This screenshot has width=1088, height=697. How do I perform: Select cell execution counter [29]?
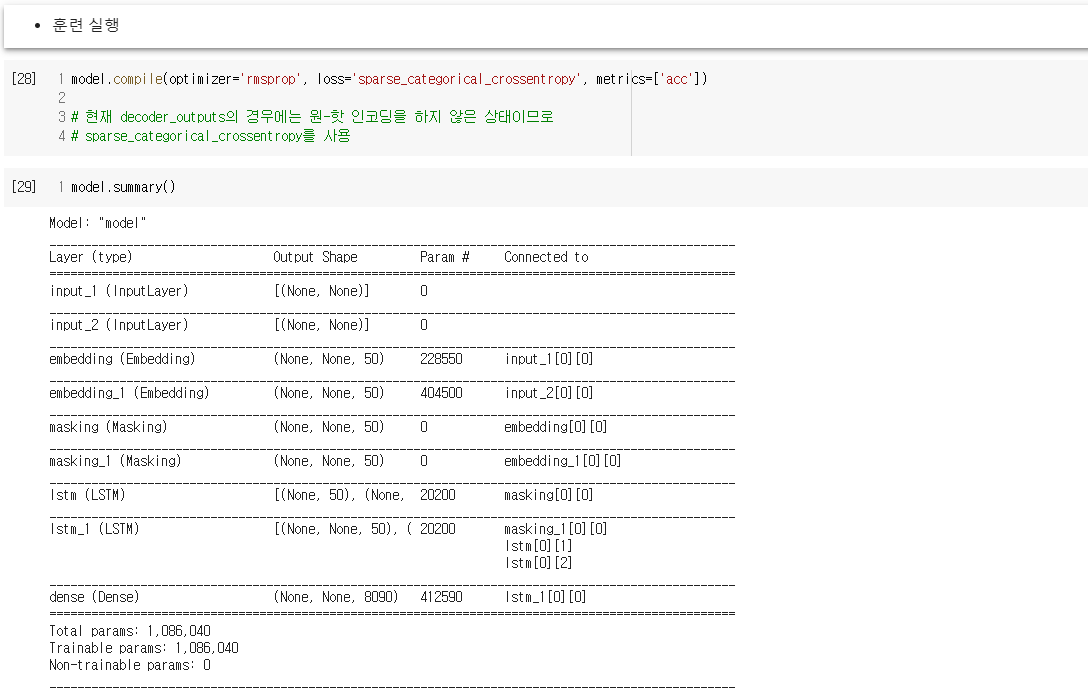click(24, 186)
